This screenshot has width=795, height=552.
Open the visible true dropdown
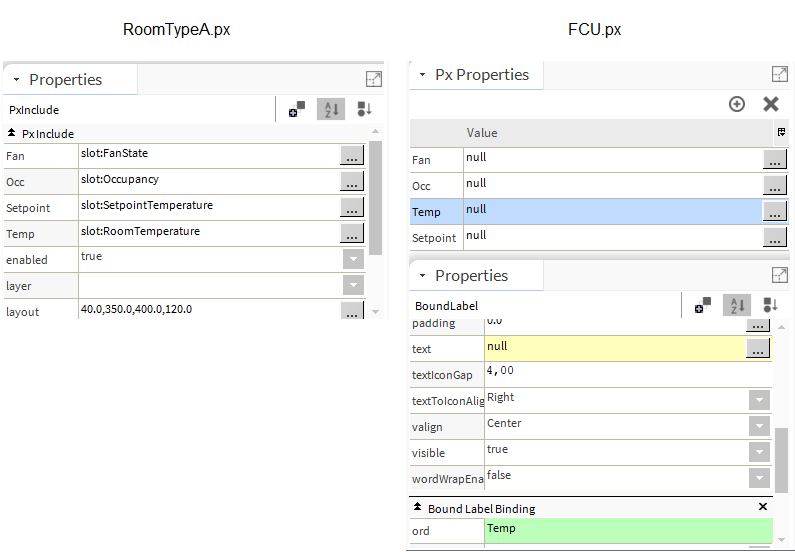pyautogui.click(x=760, y=453)
